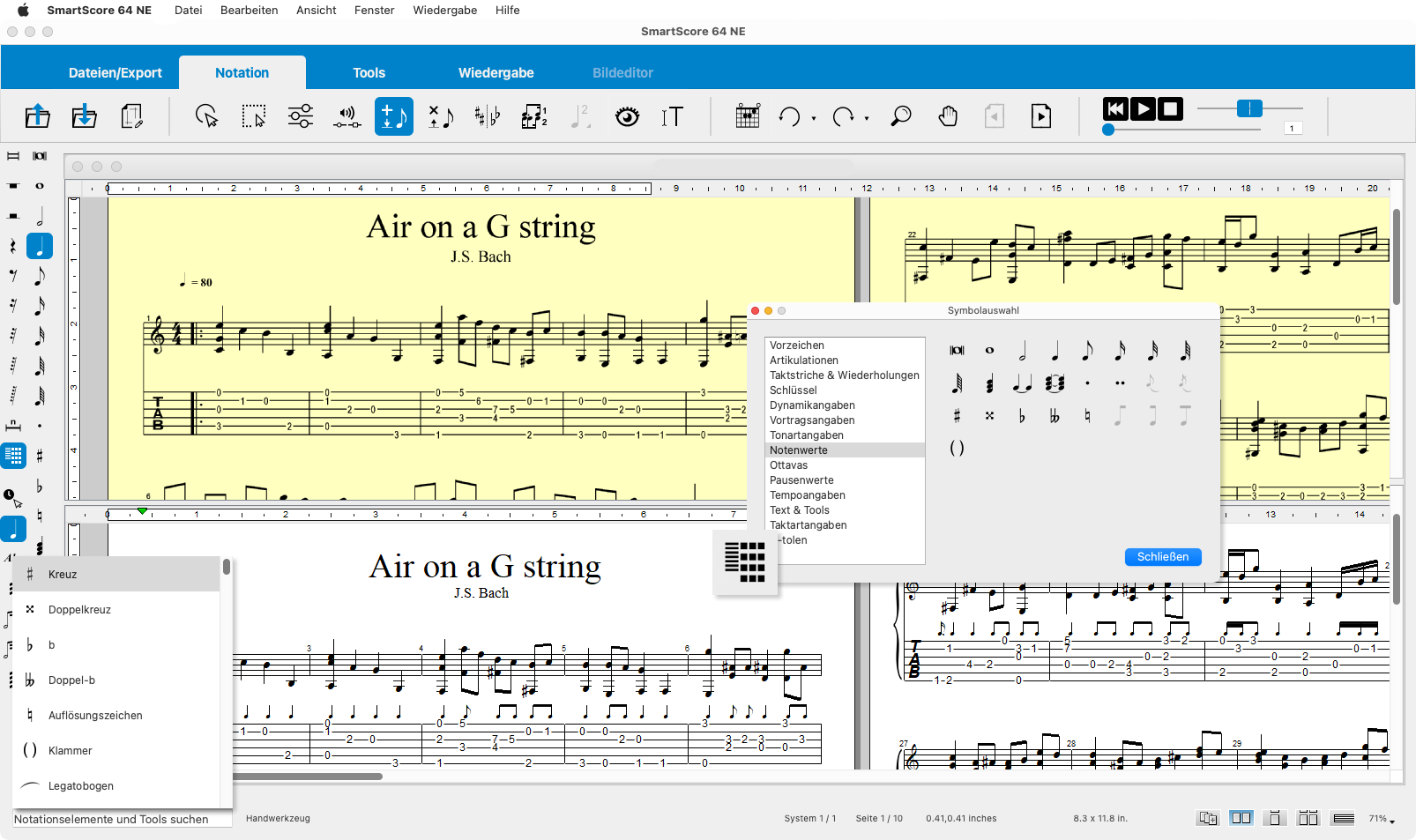Click the text insertion tool icon
The image size is (1416, 840).
(672, 116)
